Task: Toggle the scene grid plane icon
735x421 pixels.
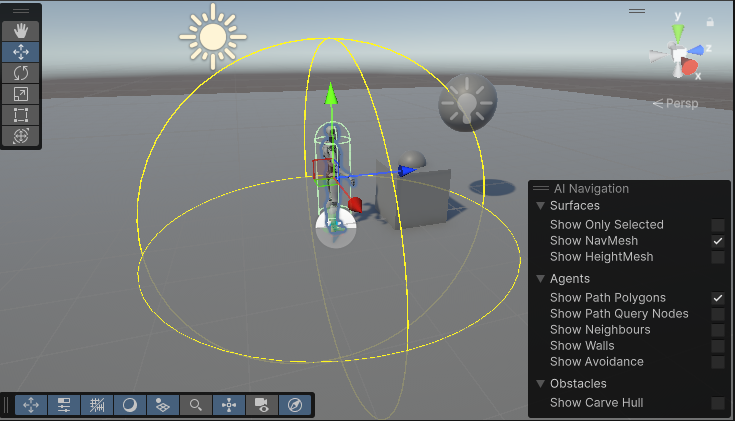Action: click(x=163, y=405)
